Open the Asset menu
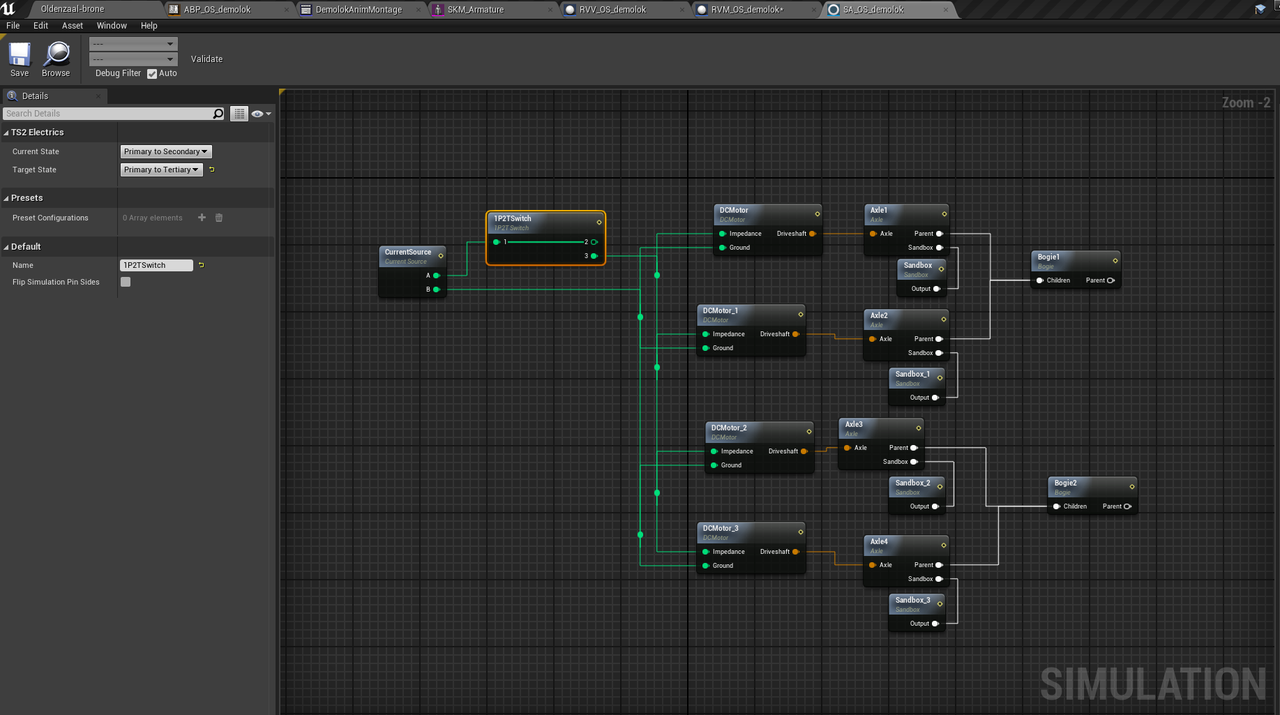Image resolution: width=1280 pixels, height=715 pixels. [x=73, y=26]
